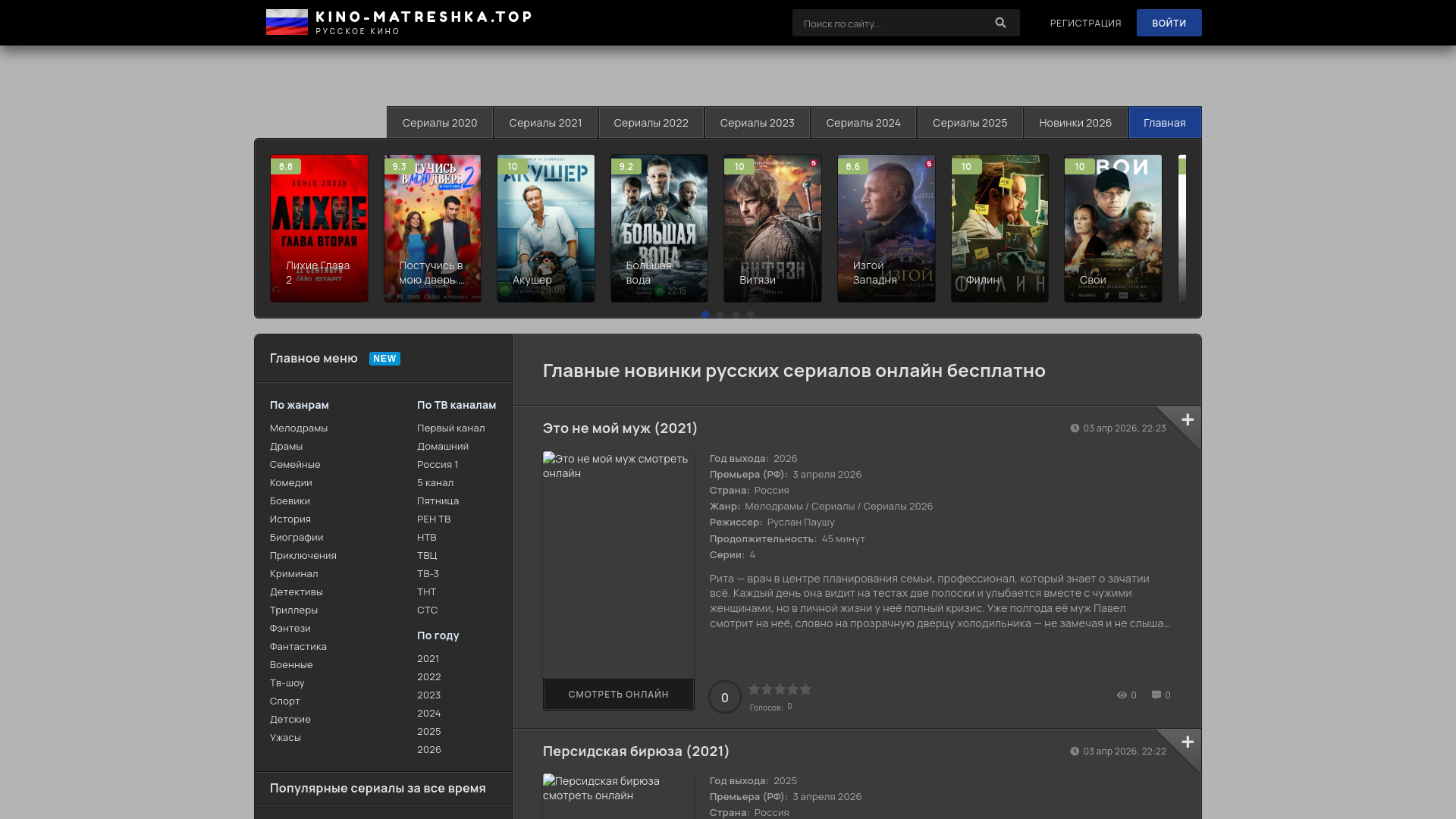The image size is (1456, 819).
Task: Select first carousel pagination dot
Action: pos(705,314)
